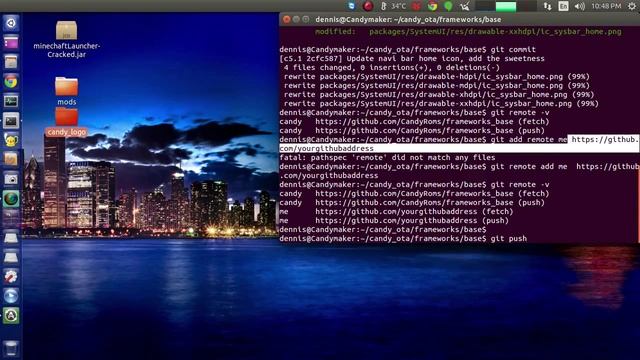Open the Trash at dock bottom
The width and height of the screenshot is (640, 360).
[11, 348]
